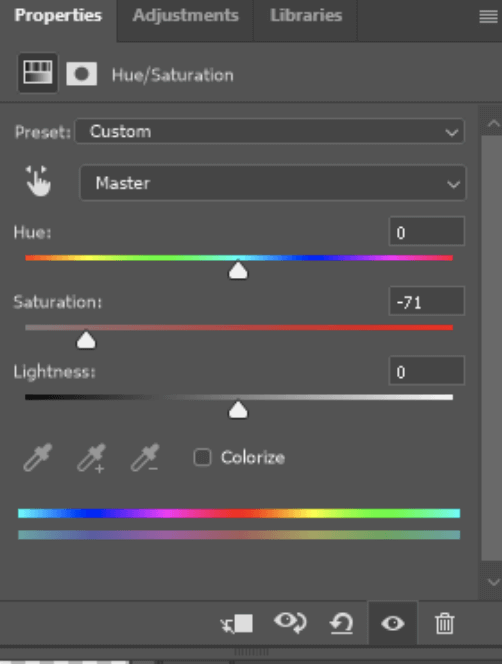Choose the Subtract from Sample eyedropper

pyautogui.click(x=145, y=458)
